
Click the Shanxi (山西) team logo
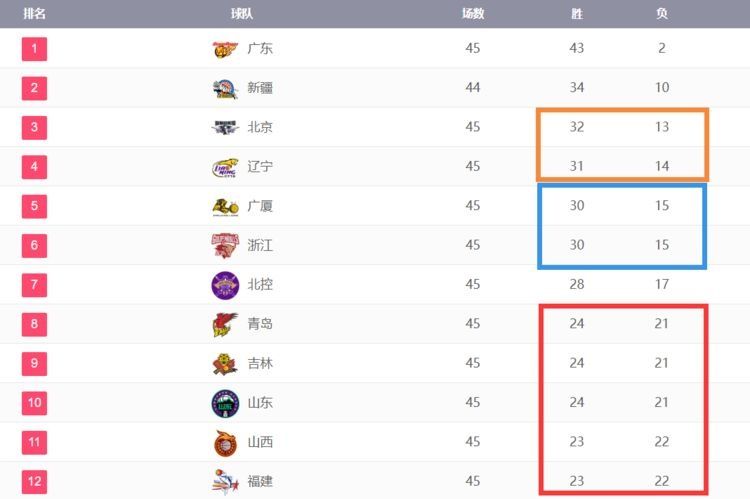tap(225, 442)
